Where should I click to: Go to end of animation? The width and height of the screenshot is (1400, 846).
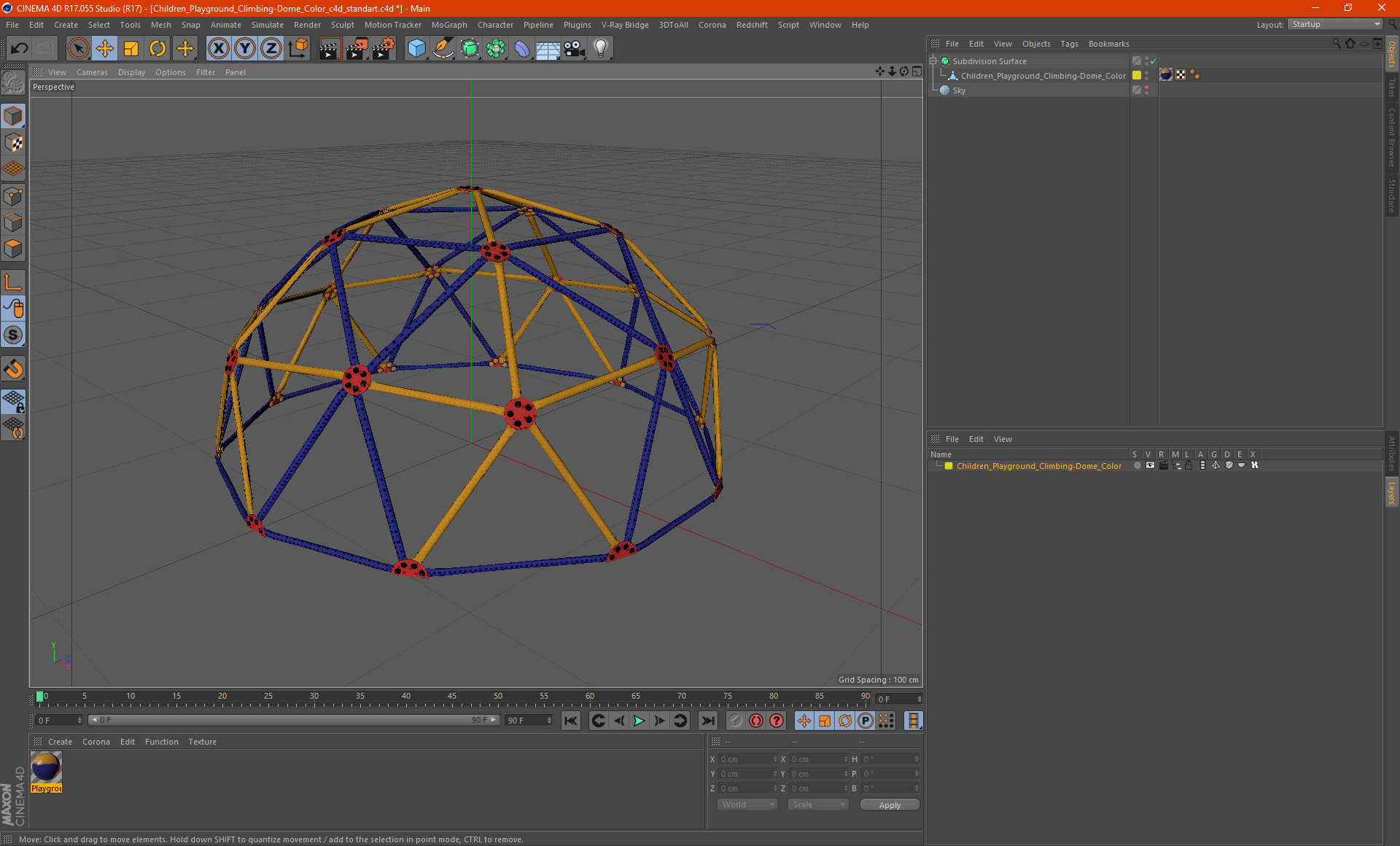707,721
